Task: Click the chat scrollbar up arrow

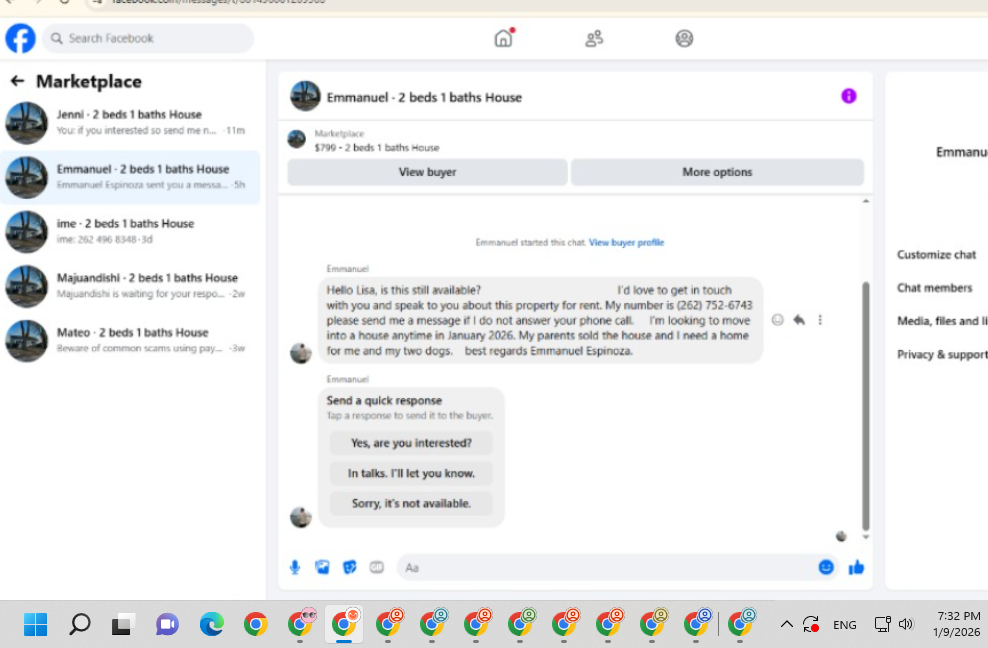Action: click(x=866, y=201)
